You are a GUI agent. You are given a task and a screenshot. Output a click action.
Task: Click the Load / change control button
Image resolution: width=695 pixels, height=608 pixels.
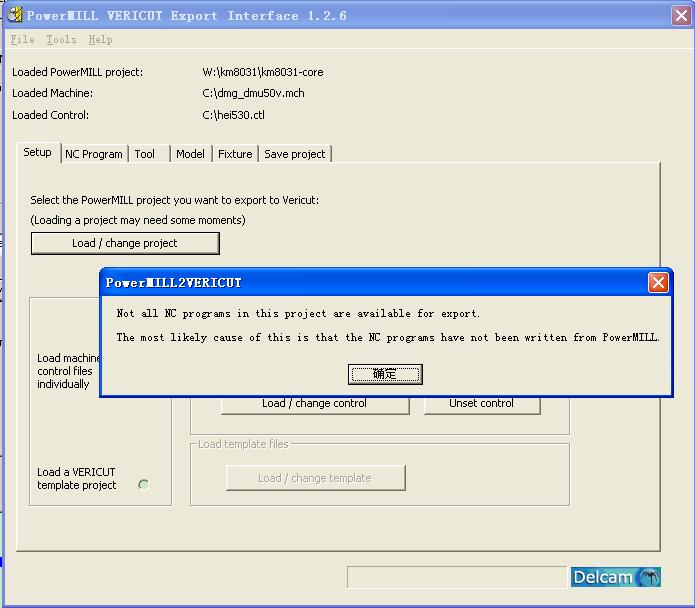point(314,404)
